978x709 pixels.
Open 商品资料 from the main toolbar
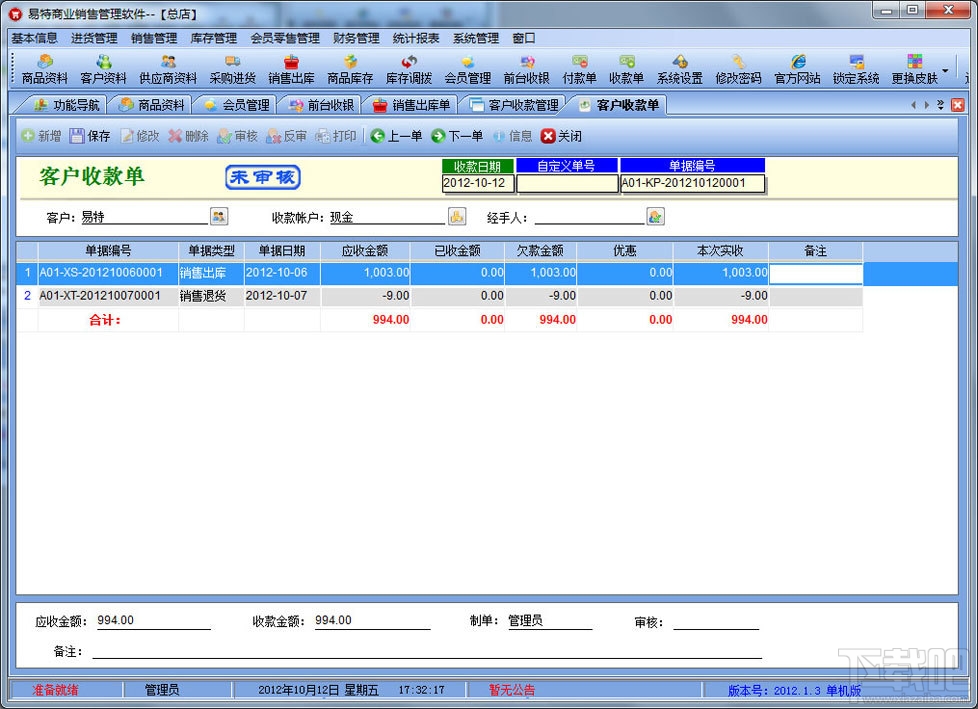44,69
